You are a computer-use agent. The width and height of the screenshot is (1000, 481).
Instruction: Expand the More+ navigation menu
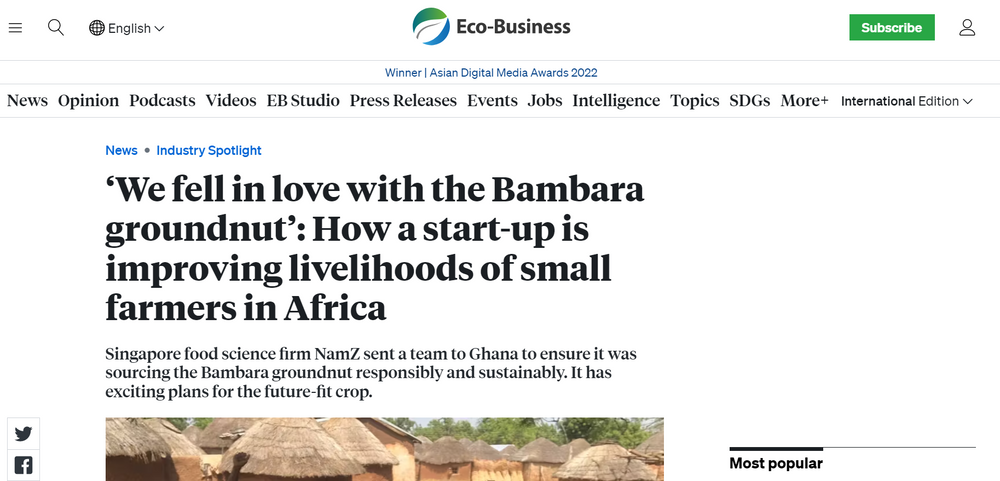pyautogui.click(x=804, y=100)
